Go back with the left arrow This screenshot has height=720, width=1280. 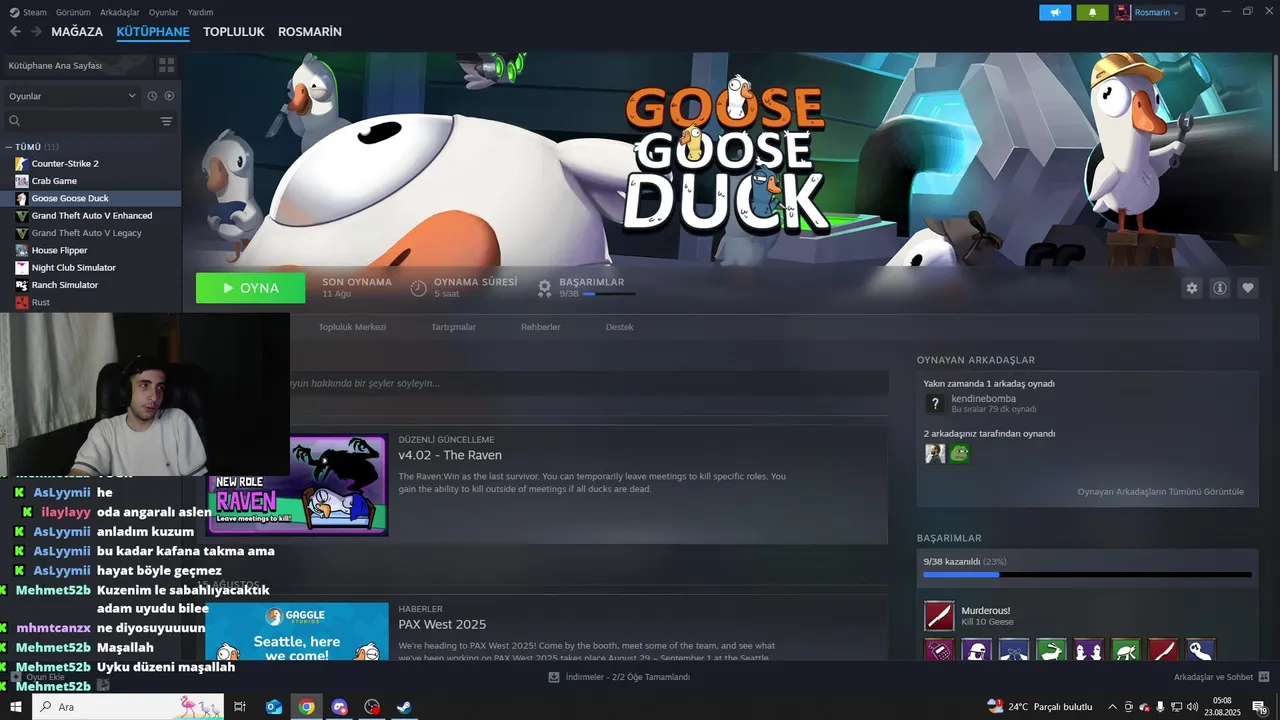pyautogui.click(x=15, y=32)
